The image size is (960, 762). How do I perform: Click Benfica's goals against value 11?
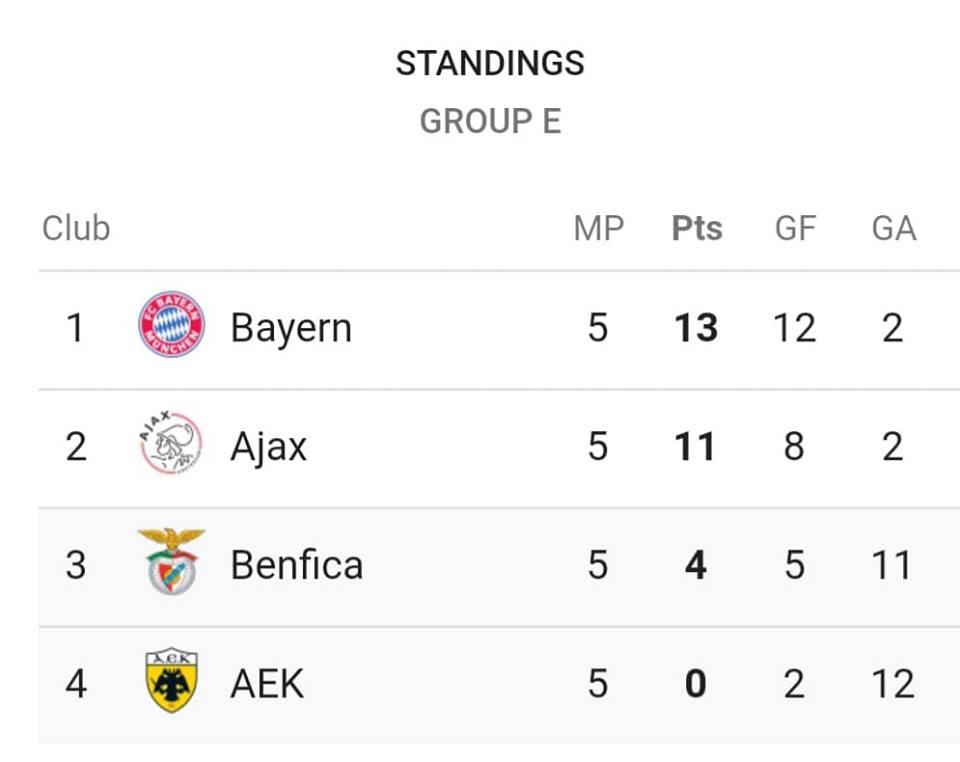[x=891, y=564]
